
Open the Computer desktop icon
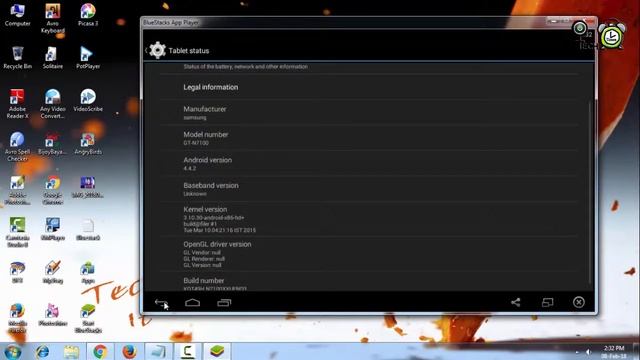(x=18, y=16)
